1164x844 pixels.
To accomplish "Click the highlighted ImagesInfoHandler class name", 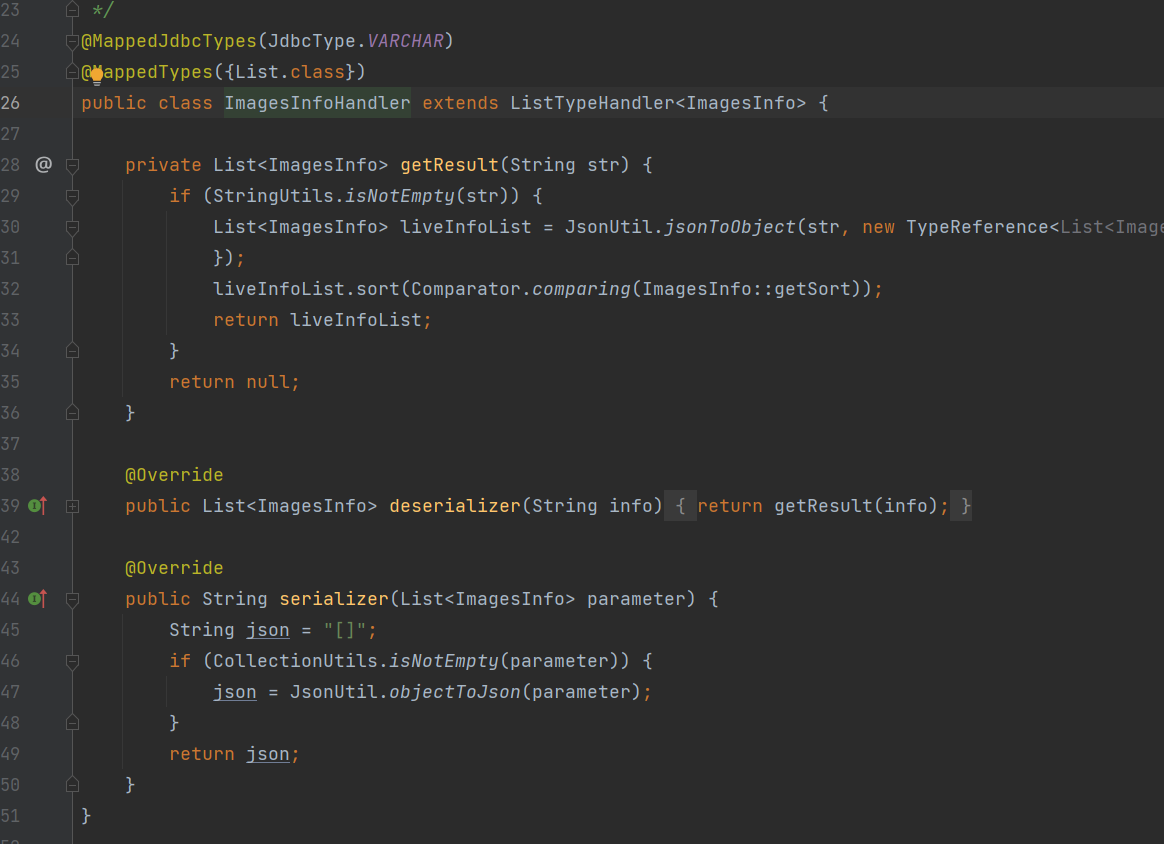I will point(317,103).
